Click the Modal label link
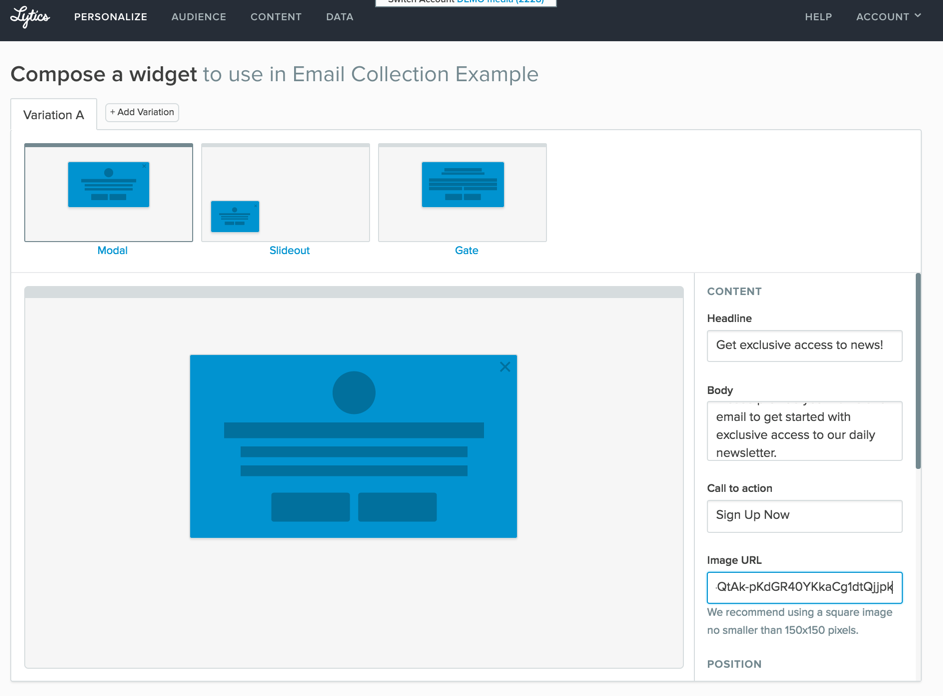The height and width of the screenshot is (696, 943). tap(112, 250)
